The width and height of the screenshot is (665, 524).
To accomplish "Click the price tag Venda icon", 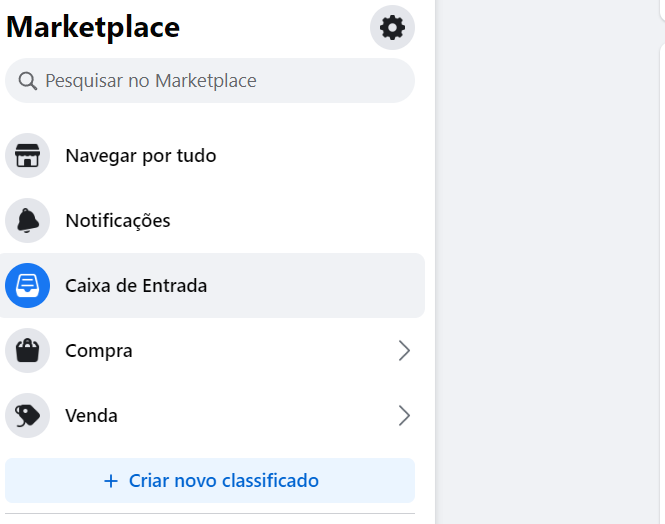I will (x=28, y=415).
